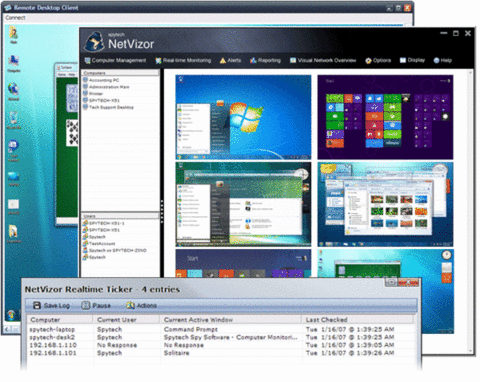Image resolution: width=480 pixels, height=382 pixels.
Task: Open the Help globe icon
Action: 436,60
